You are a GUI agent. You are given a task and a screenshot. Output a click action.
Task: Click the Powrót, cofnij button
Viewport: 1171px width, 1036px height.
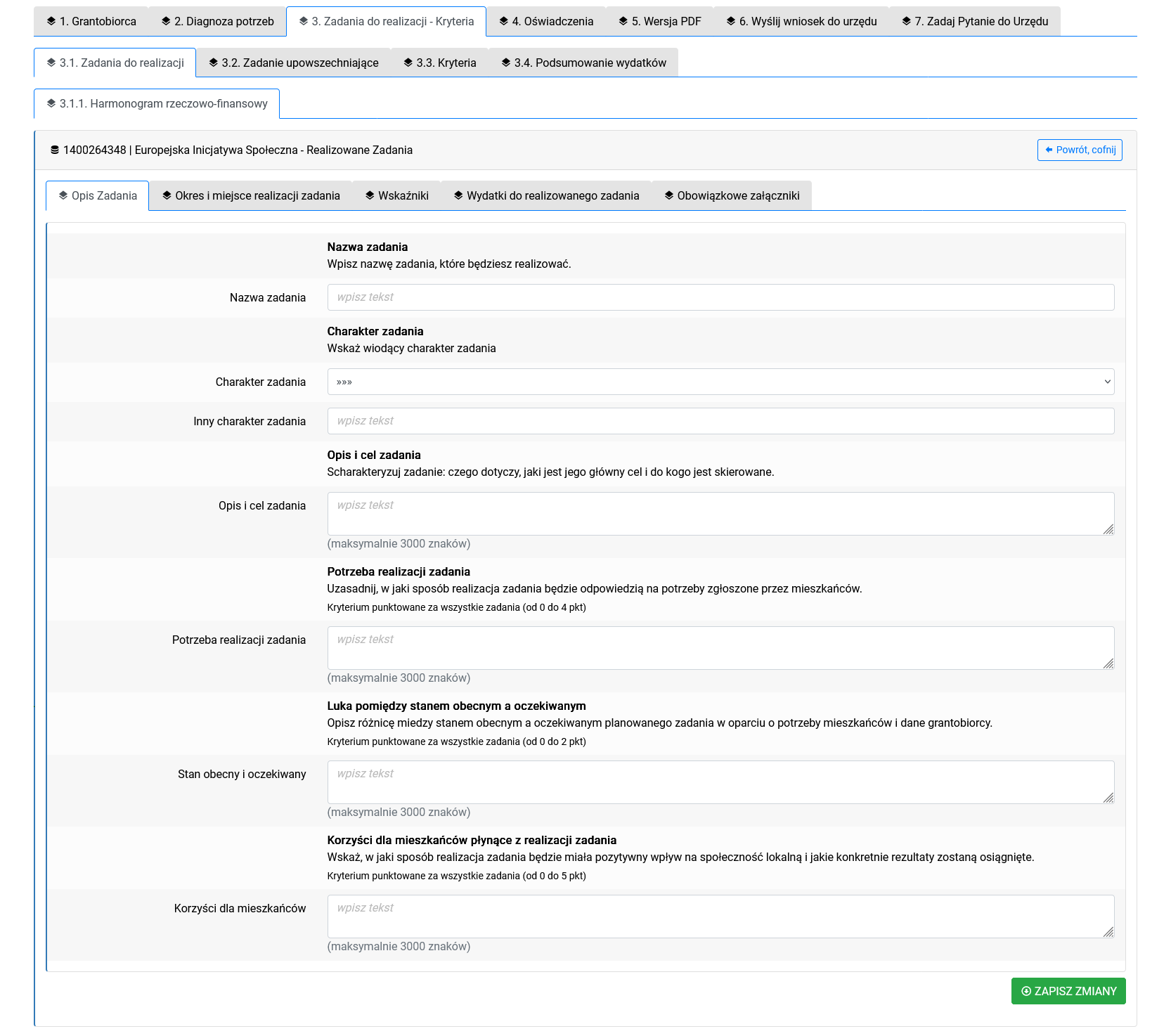click(1079, 150)
